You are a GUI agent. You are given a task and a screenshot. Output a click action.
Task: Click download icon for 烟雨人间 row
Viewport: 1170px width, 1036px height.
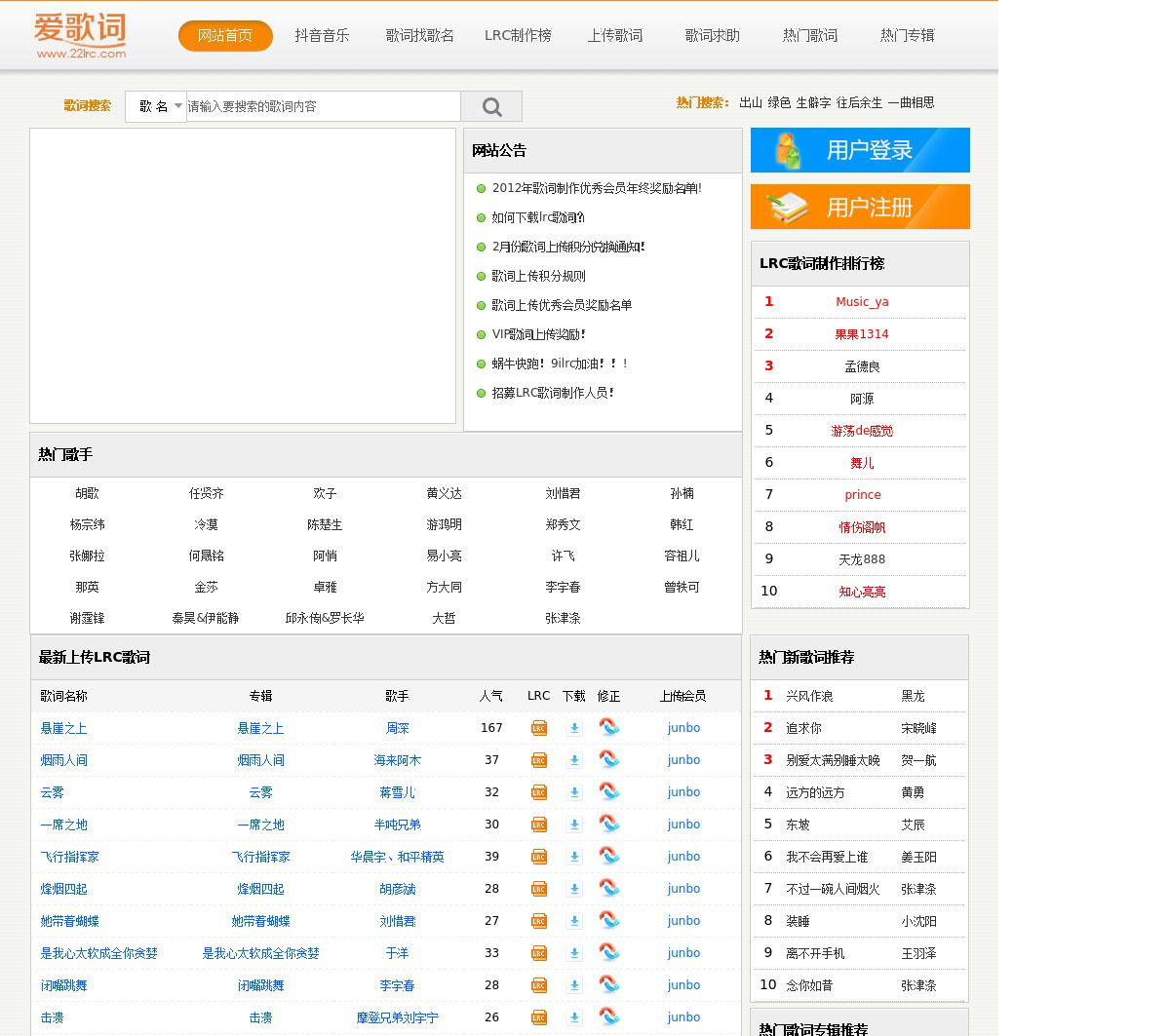[574, 760]
